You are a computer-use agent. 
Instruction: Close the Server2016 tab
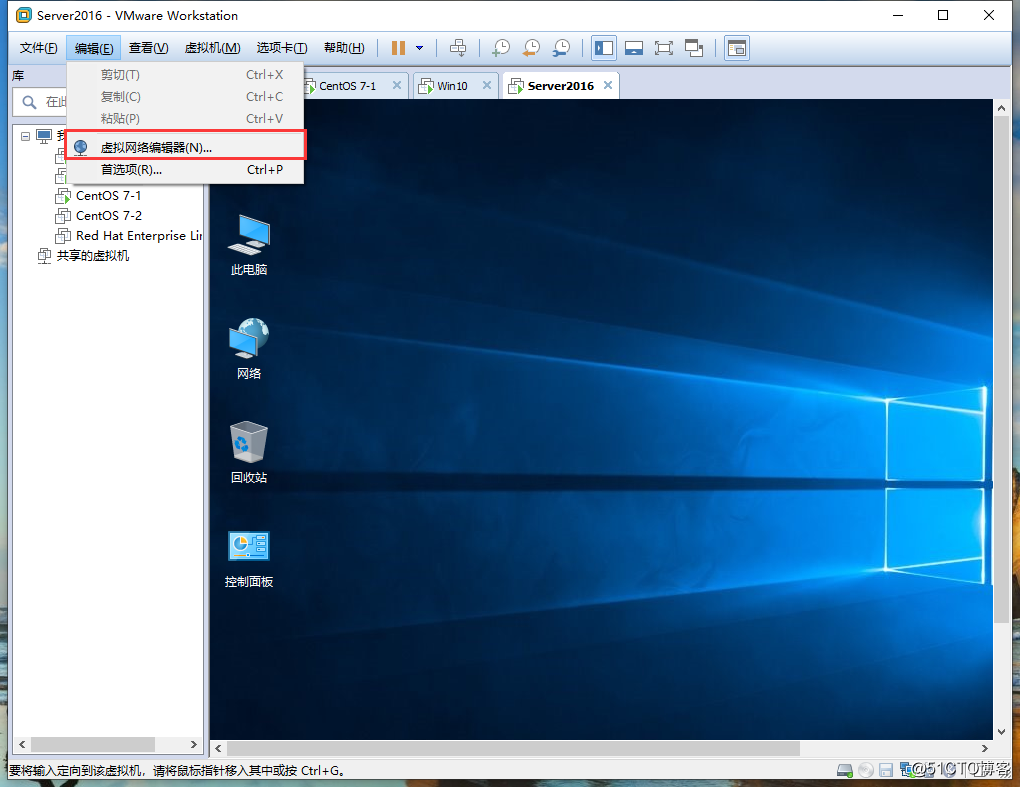click(x=608, y=85)
